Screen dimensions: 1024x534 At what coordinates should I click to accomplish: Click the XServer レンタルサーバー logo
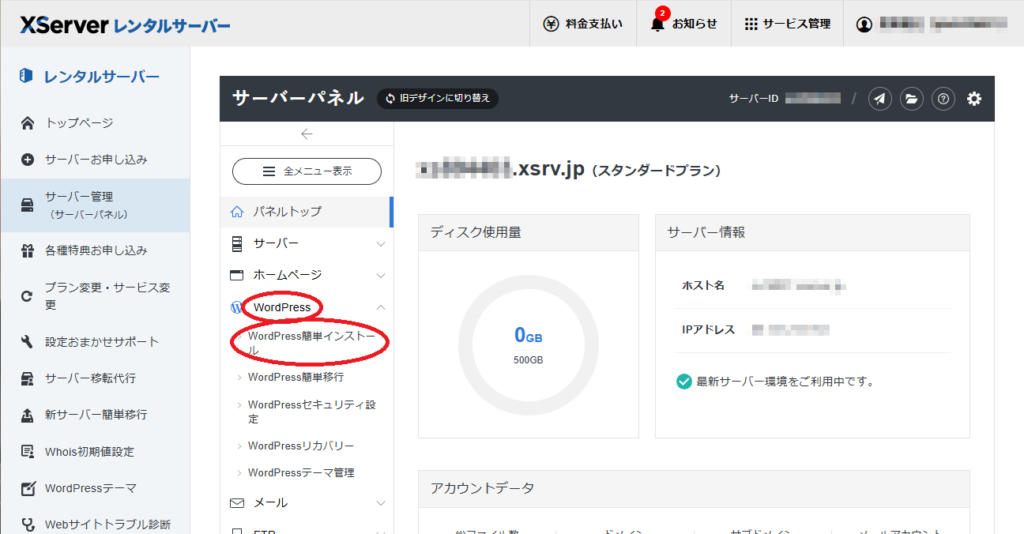125,25
